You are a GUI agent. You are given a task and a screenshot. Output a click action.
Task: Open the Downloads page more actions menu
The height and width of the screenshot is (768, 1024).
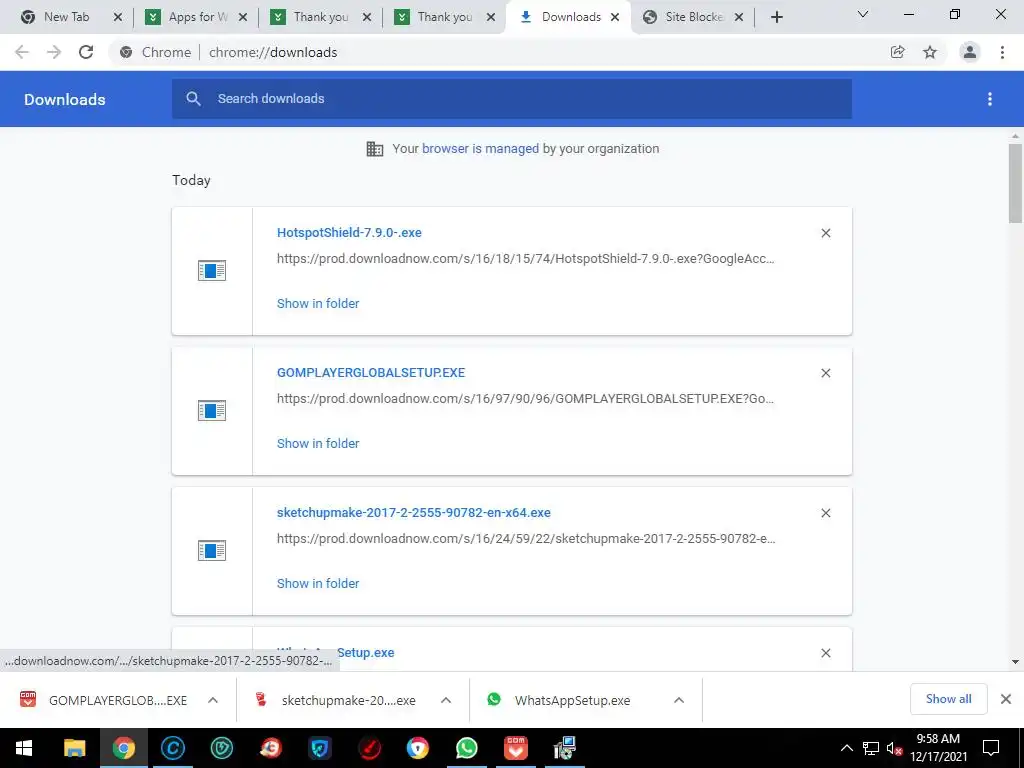[x=989, y=99]
